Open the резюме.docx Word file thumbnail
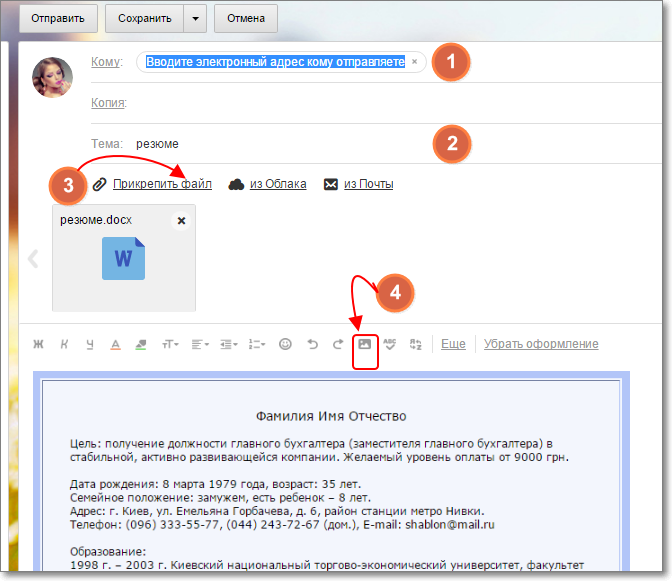 (123, 258)
